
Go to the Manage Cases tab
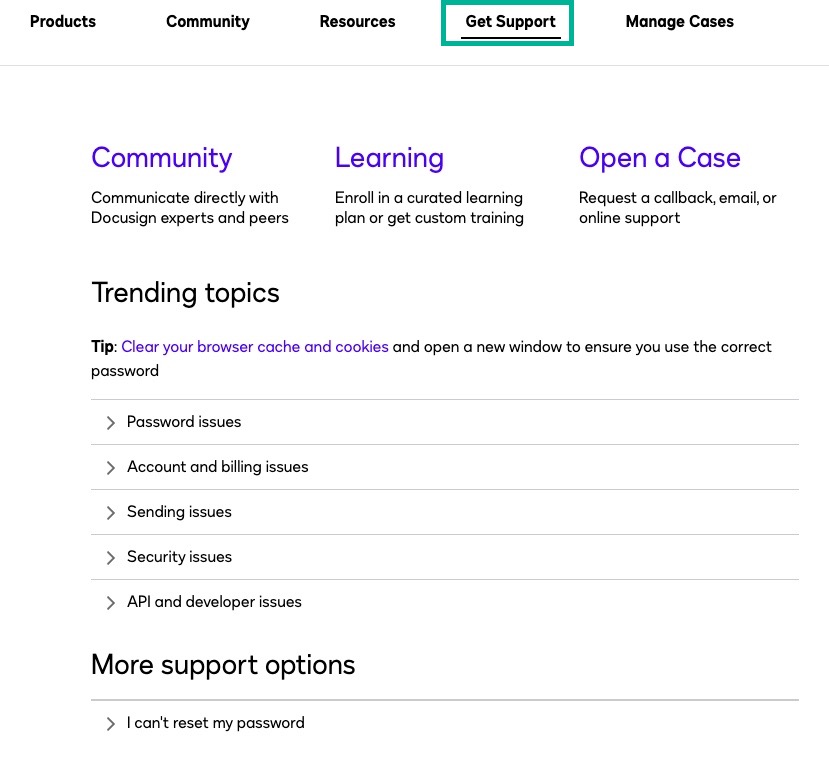click(679, 21)
